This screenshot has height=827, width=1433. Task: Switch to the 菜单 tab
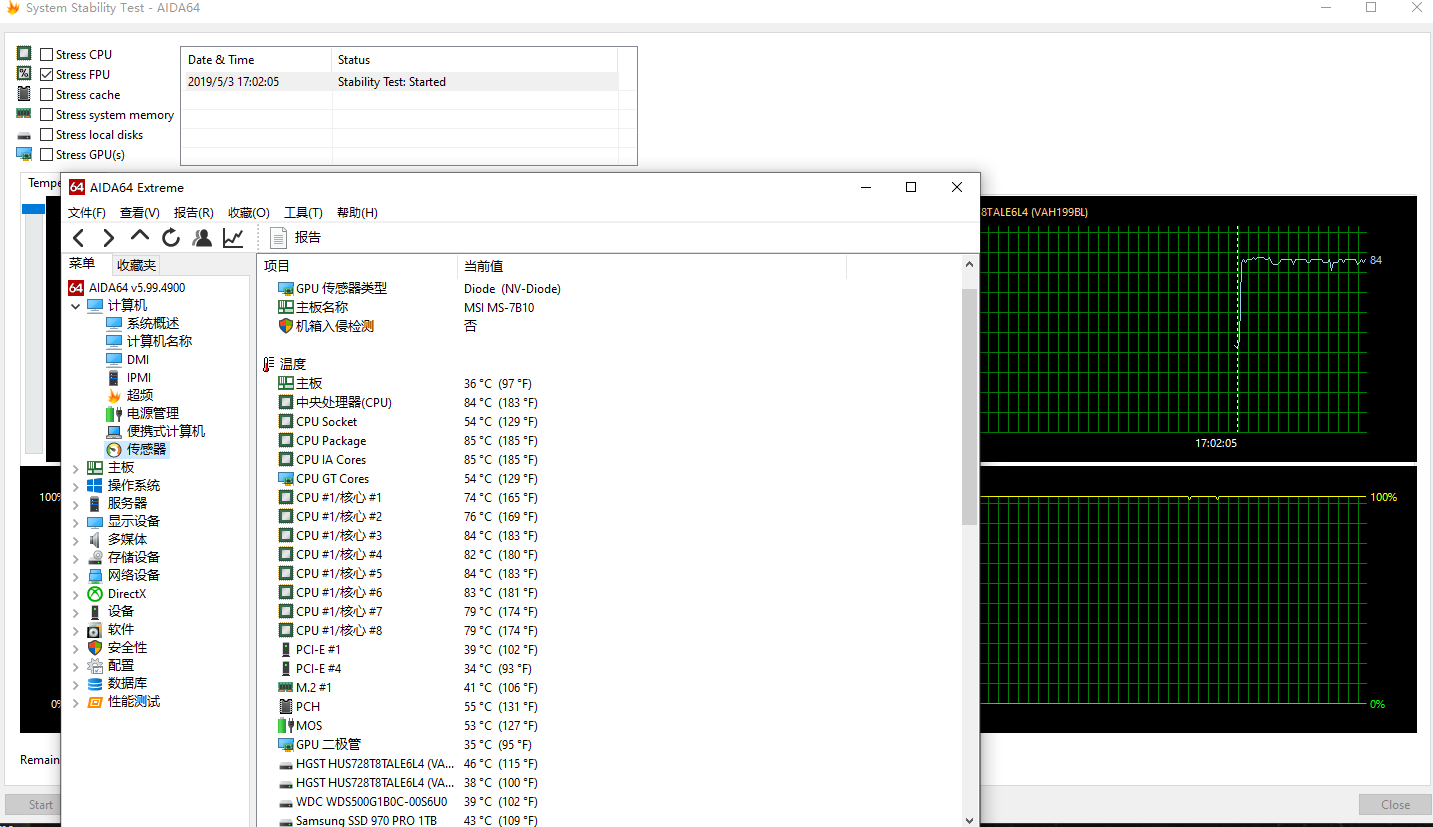[83, 264]
